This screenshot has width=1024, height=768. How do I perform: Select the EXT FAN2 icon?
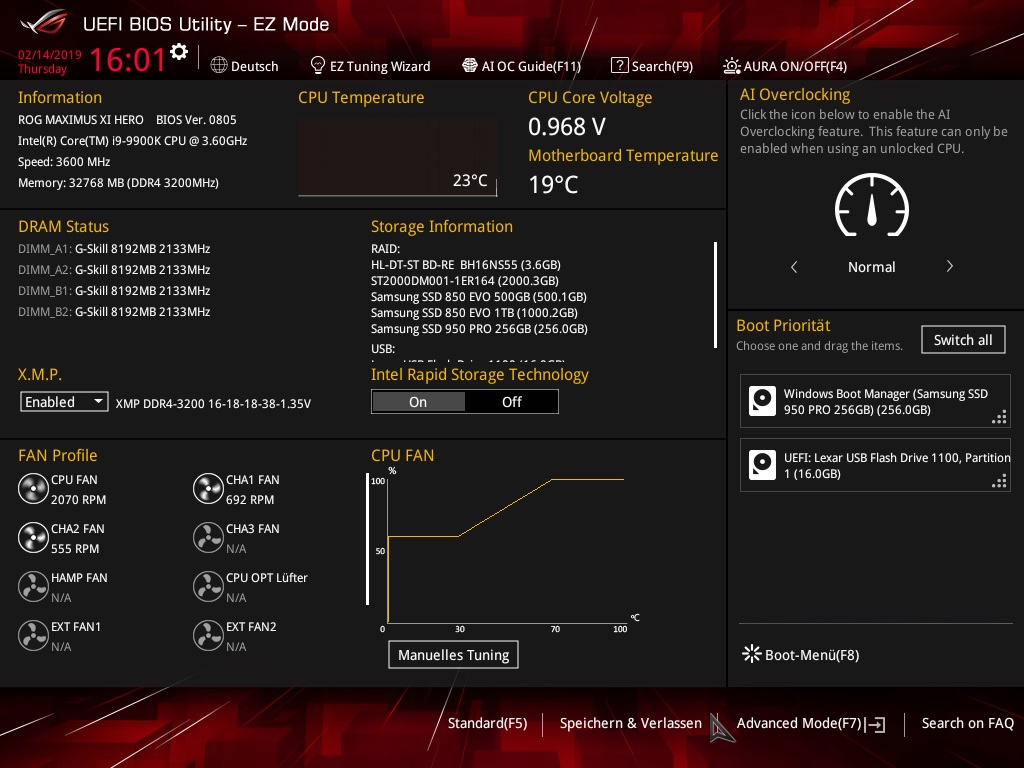[208, 636]
